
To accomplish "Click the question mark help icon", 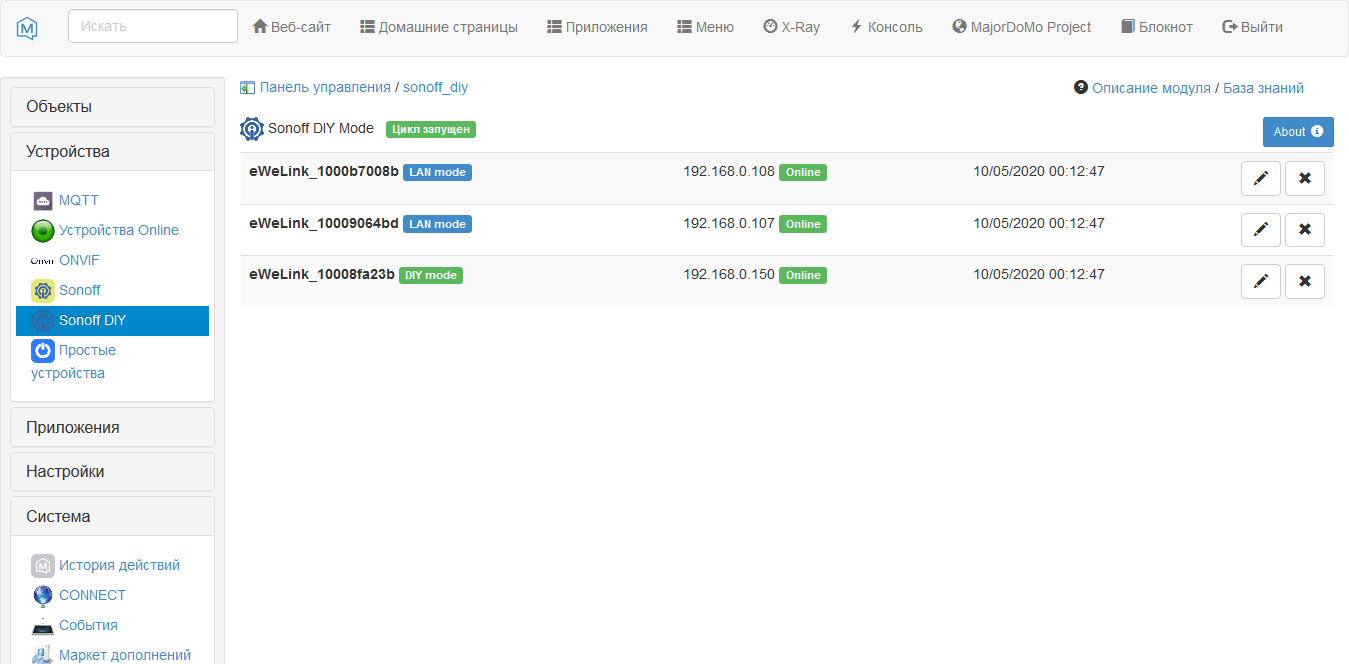I will pyautogui.click(x=1081, y=87).
